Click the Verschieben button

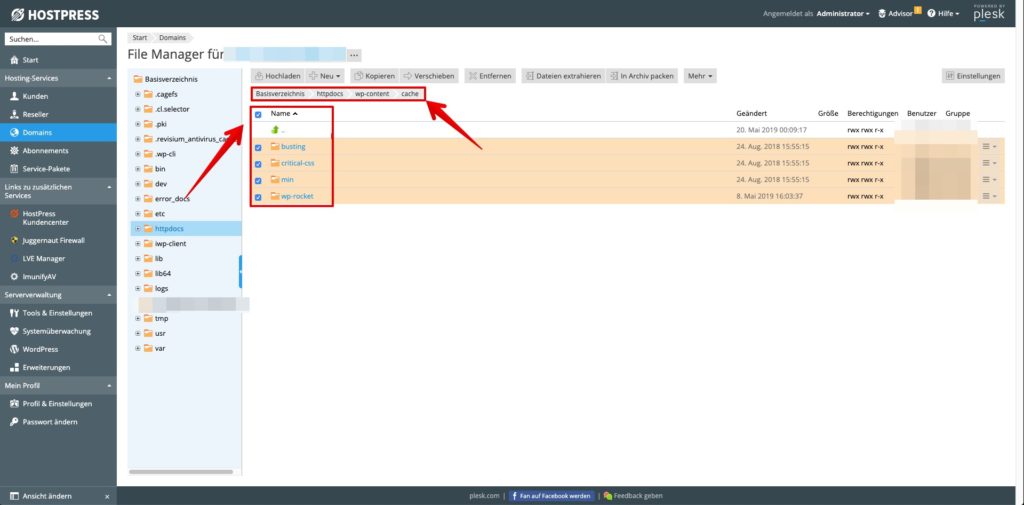pyautogui.click(x=428, y=76)
